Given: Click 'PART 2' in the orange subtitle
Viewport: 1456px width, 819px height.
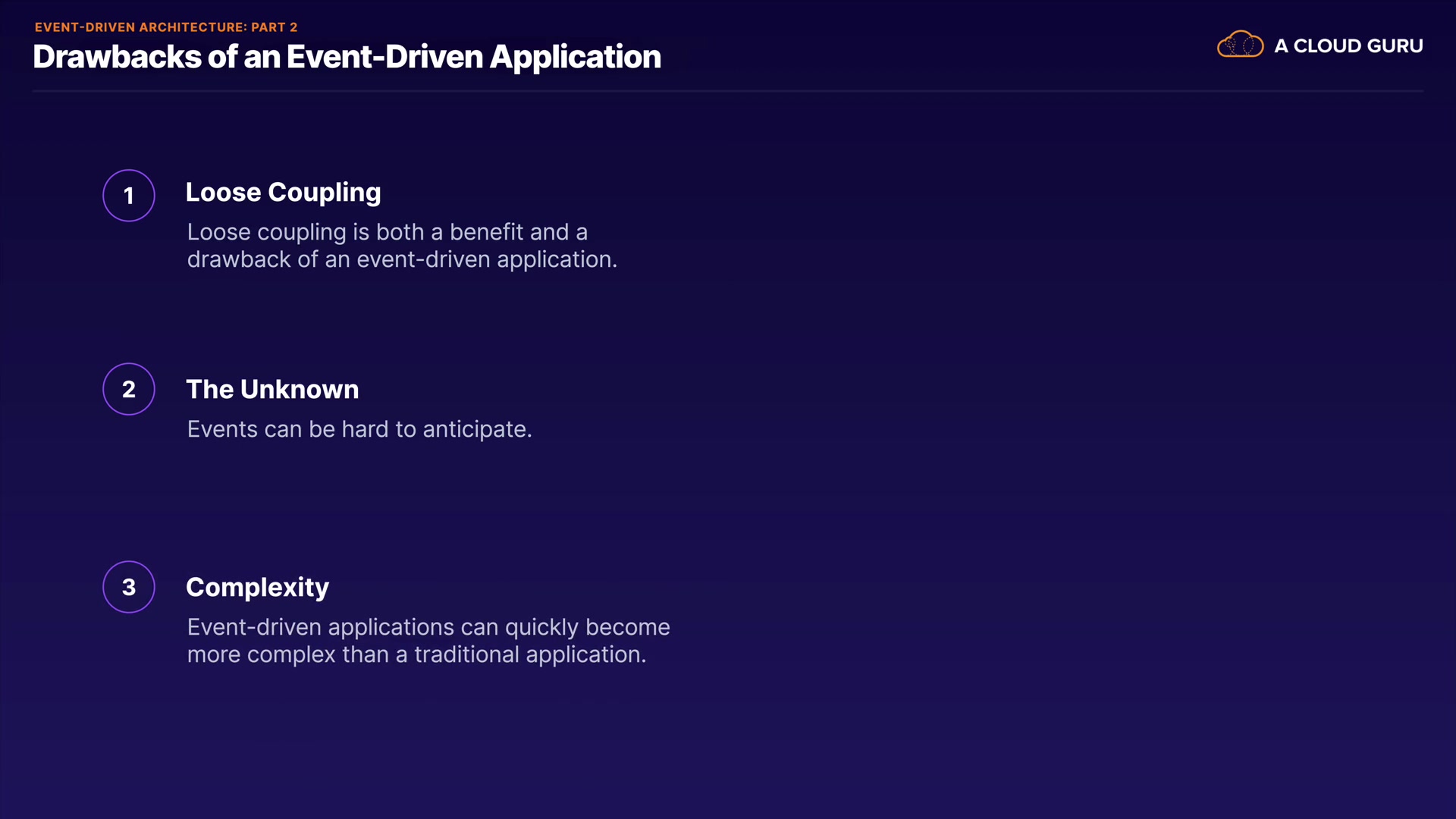Looking at the screenshot, I should point(274,27).
